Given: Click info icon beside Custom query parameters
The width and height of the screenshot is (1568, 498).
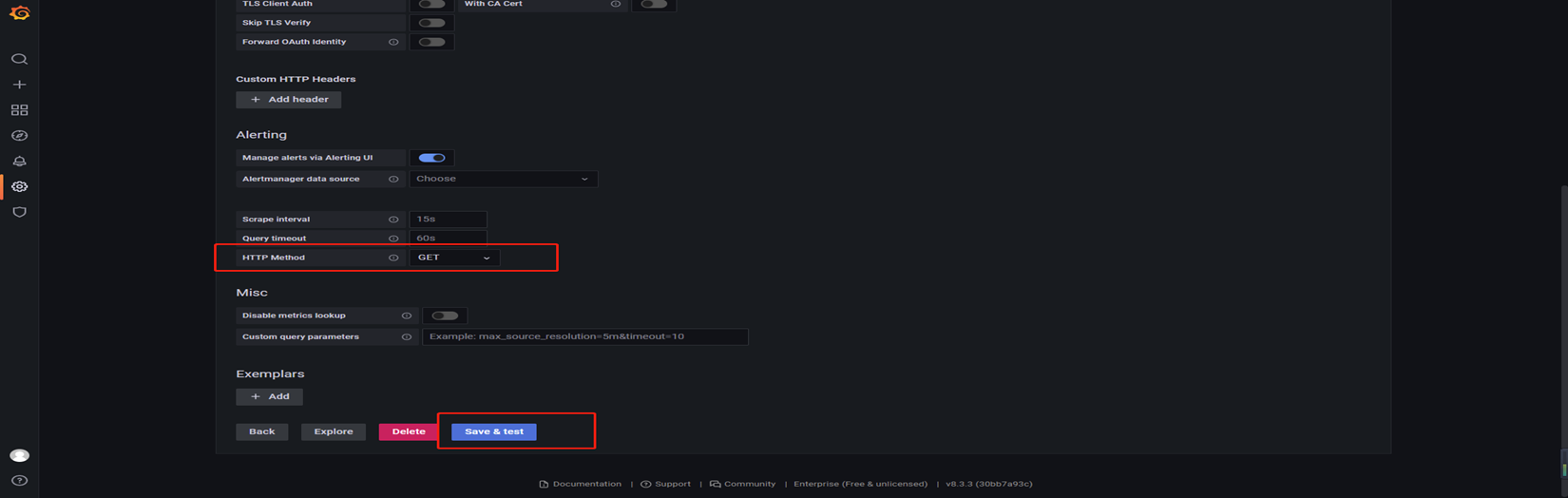Looking at the screenshot, I should (407, 336).
